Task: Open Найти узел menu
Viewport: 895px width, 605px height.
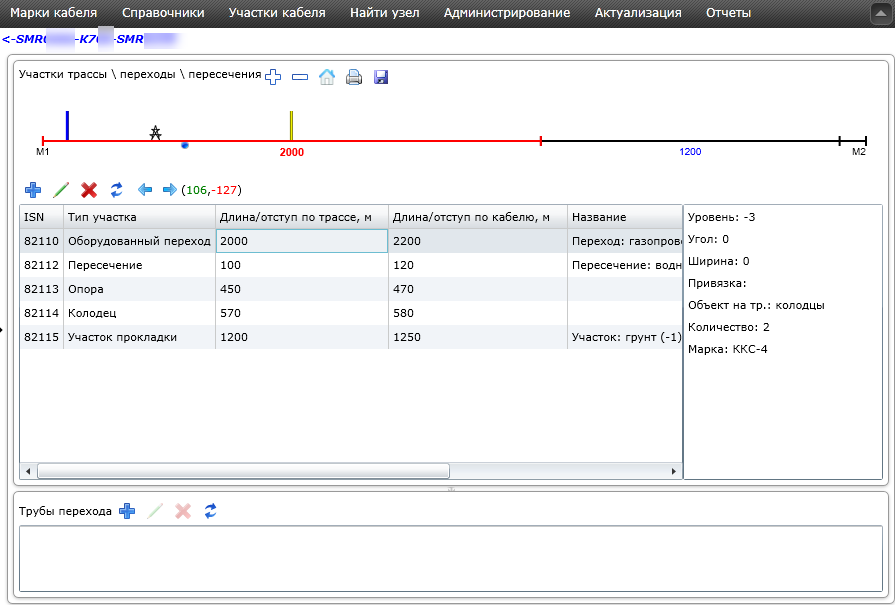Action: [x=385, y=13]
